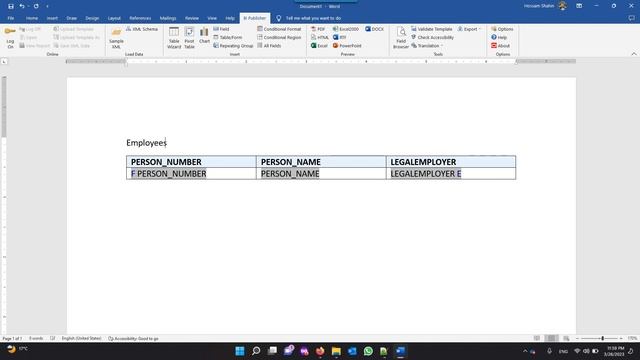Switch to Print Layout view in status bar
Image resolution: width=640 pixels, height=360 pixels.
coord(551,338)
